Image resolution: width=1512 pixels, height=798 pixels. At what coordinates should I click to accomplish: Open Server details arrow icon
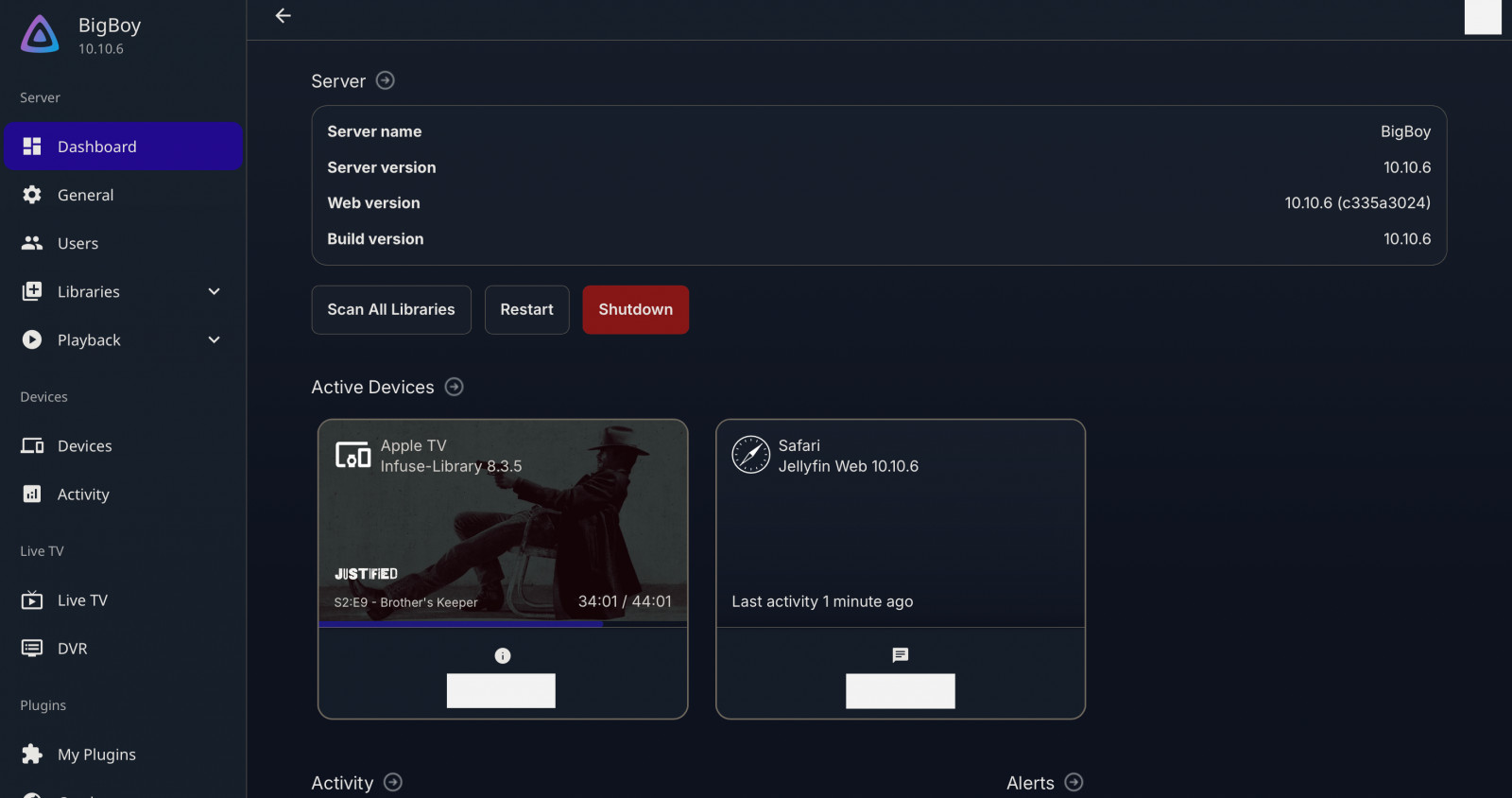click(385, 80)
